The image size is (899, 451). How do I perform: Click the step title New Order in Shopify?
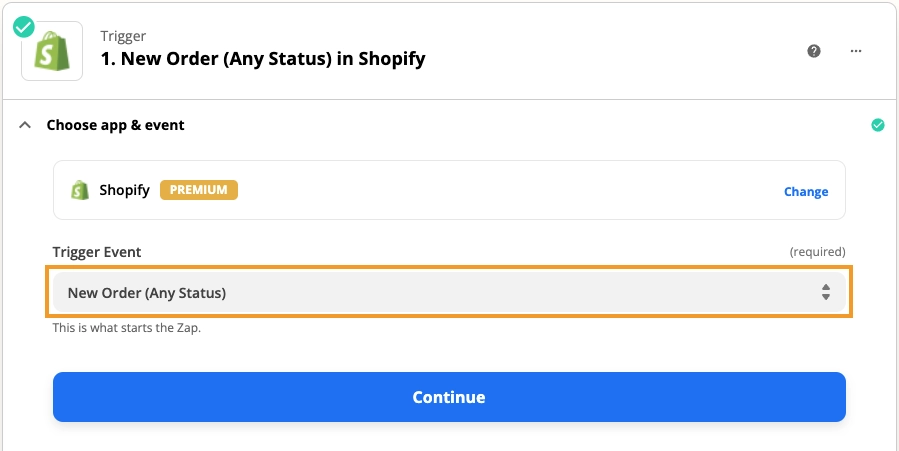[263, 58]
